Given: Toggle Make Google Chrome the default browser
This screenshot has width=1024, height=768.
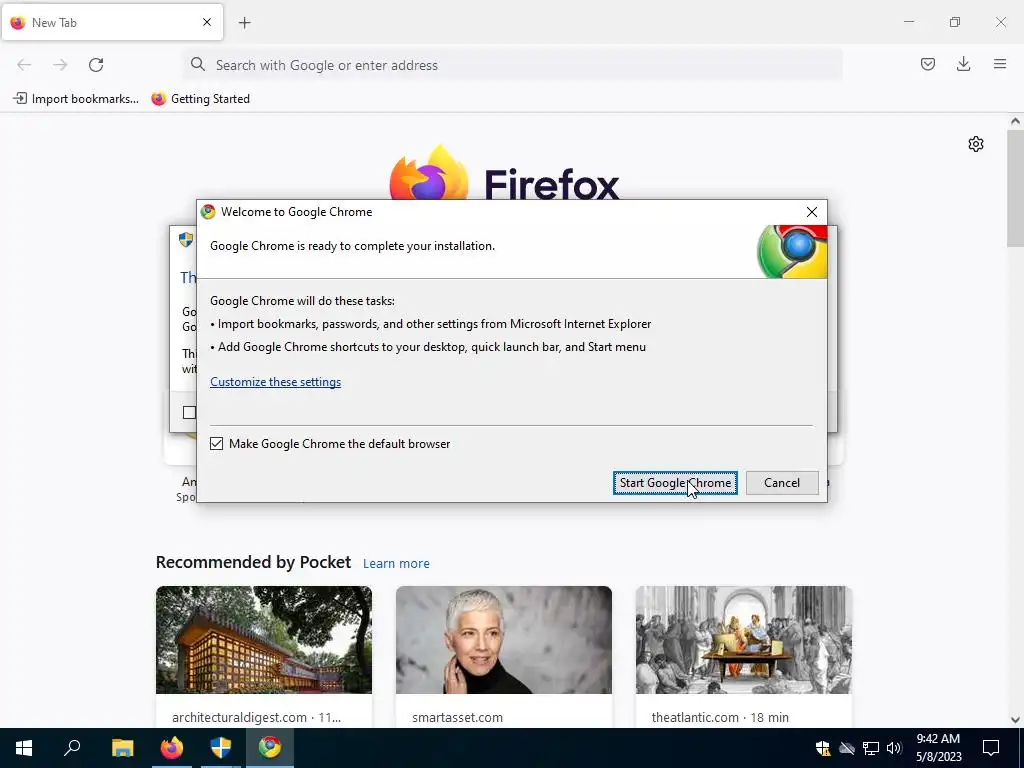Looking at the screenshot, I should [x=216, y=444].
